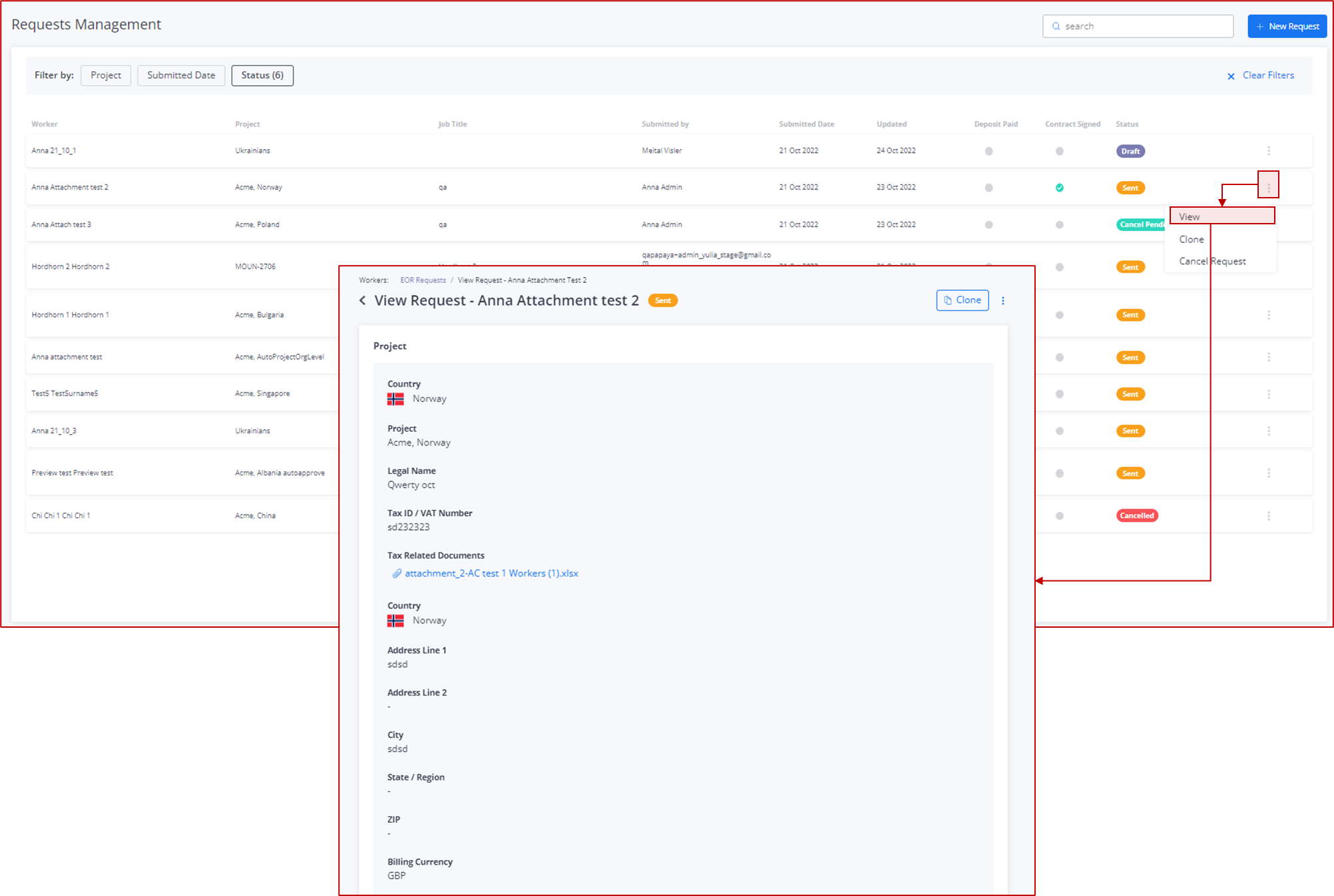Open the kebab menu on Anna Attachment test 2 row

tap(1269, 187)
